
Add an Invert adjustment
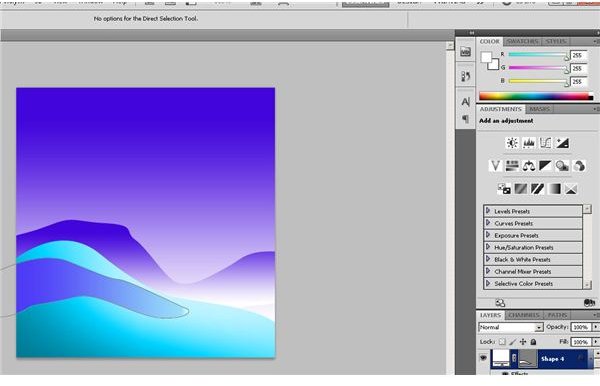(504, 189)
